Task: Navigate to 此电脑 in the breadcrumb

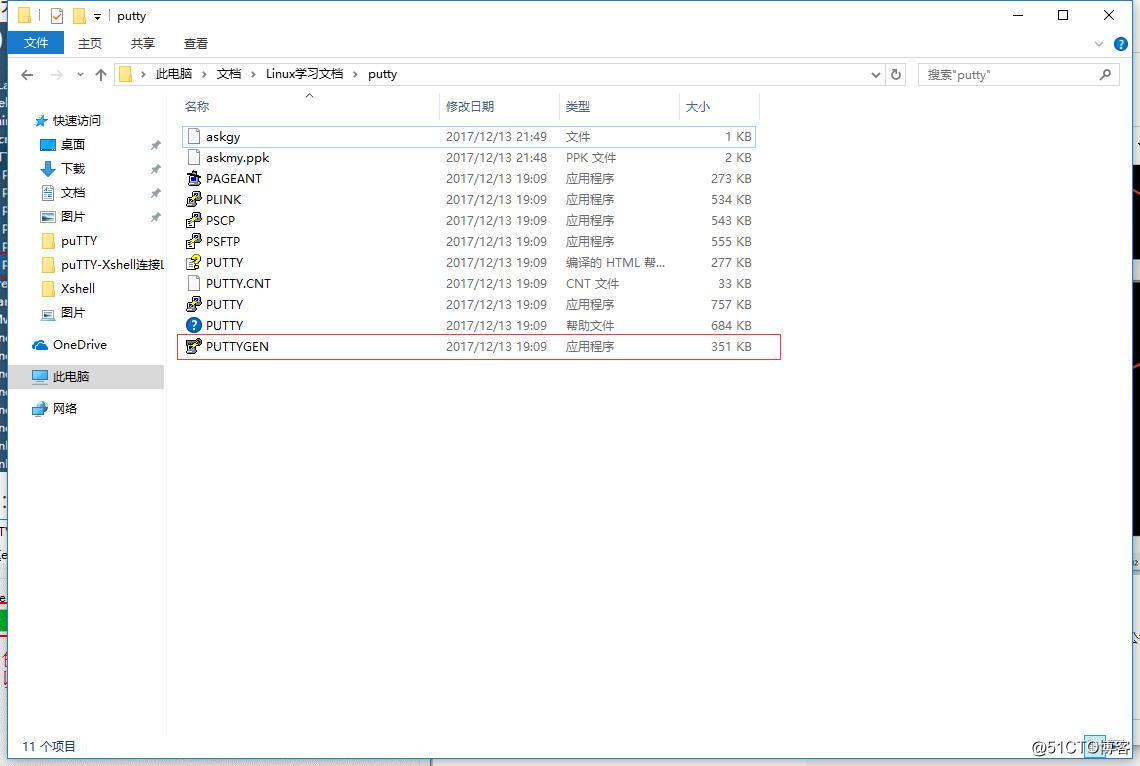Action: pyautogui.click(x=174, y=74)
